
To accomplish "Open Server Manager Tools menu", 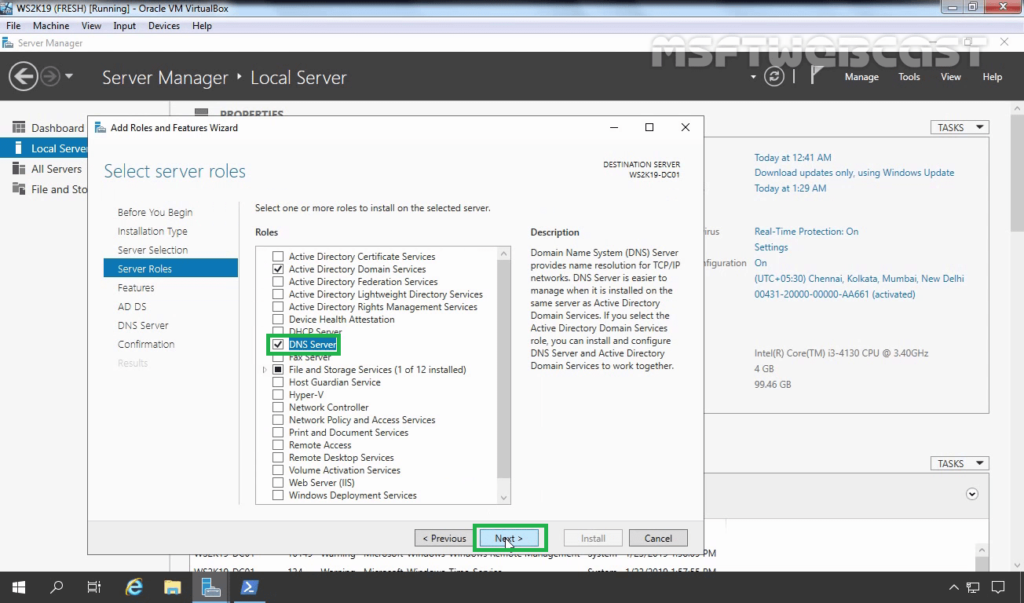I will click(x=909, y=76).
